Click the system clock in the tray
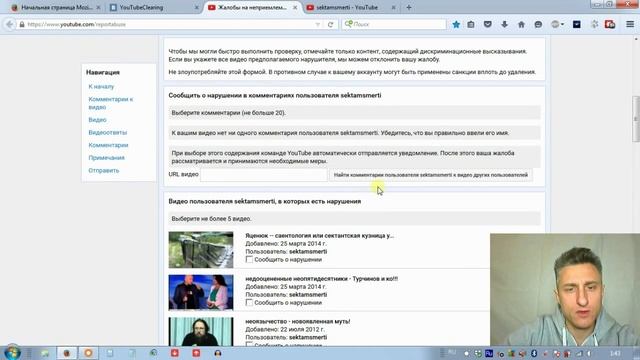The width and height of the screenshot is (640, 360). click(x=615, y=353)
